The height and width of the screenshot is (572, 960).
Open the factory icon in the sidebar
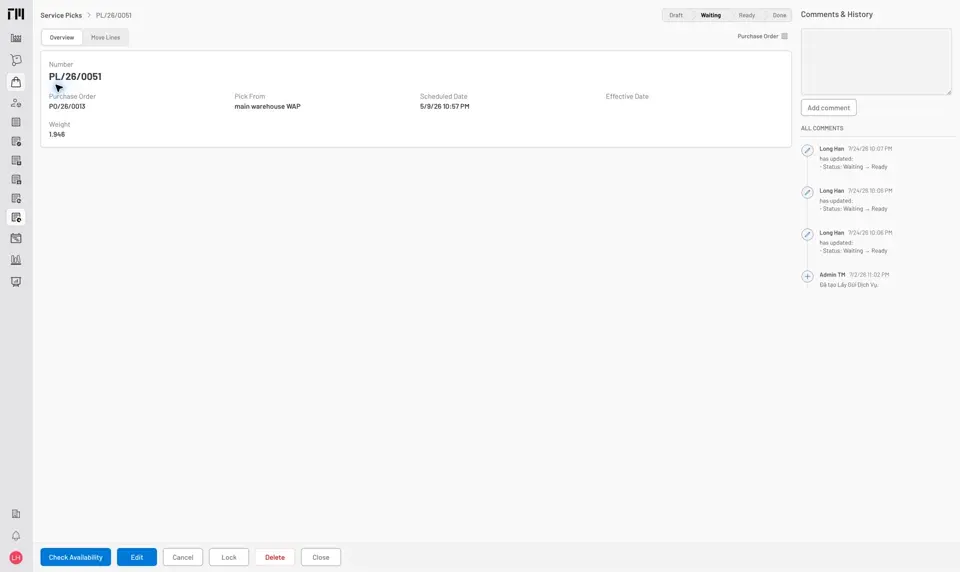[16, 38]
